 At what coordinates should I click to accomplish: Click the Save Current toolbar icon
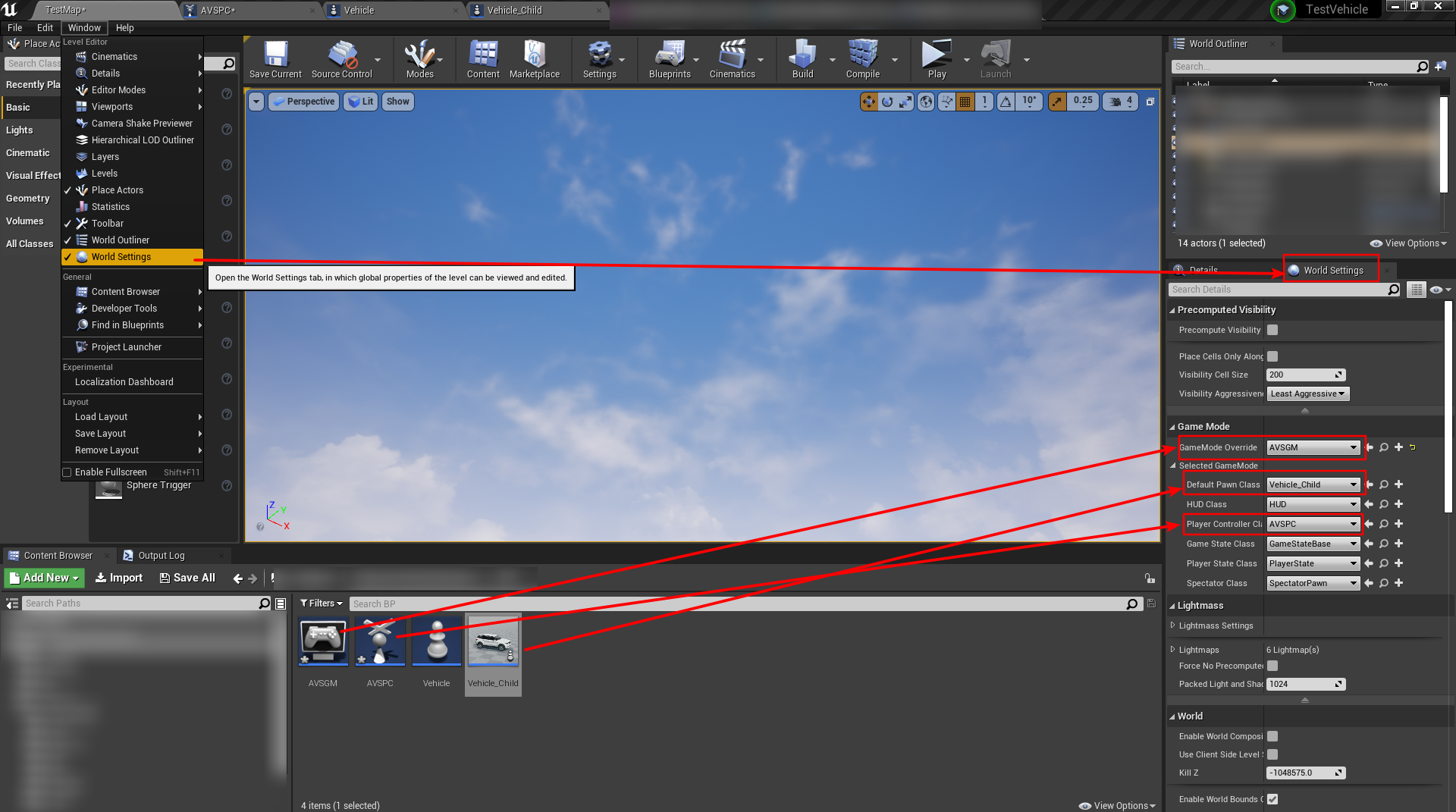(275, 60)
